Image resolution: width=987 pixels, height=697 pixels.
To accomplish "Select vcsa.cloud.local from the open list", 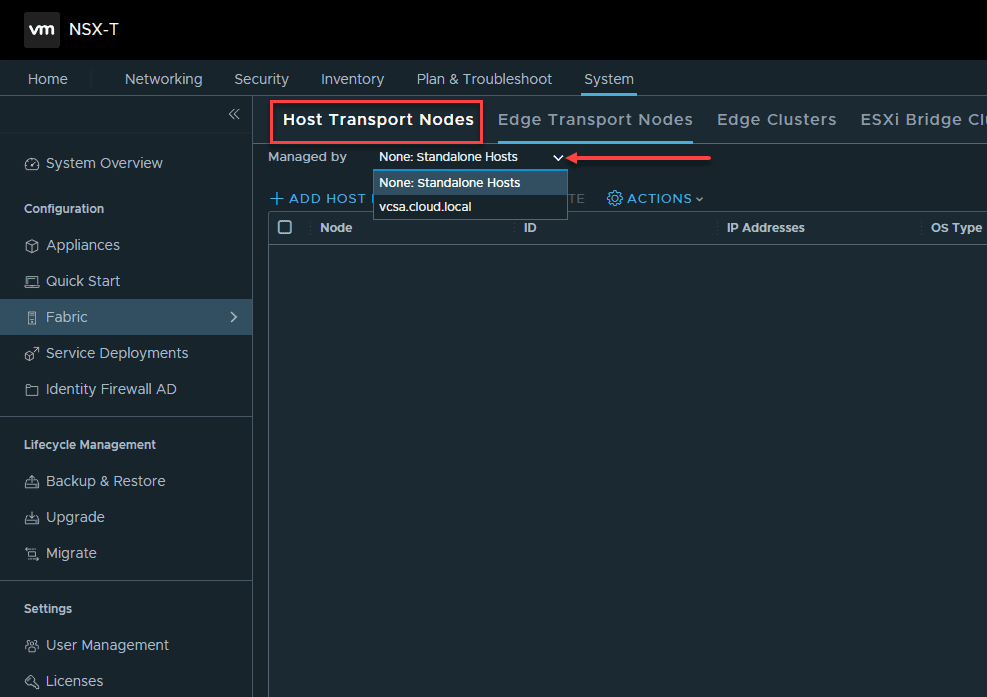I will pyautogui.click(x=425, y=207).
